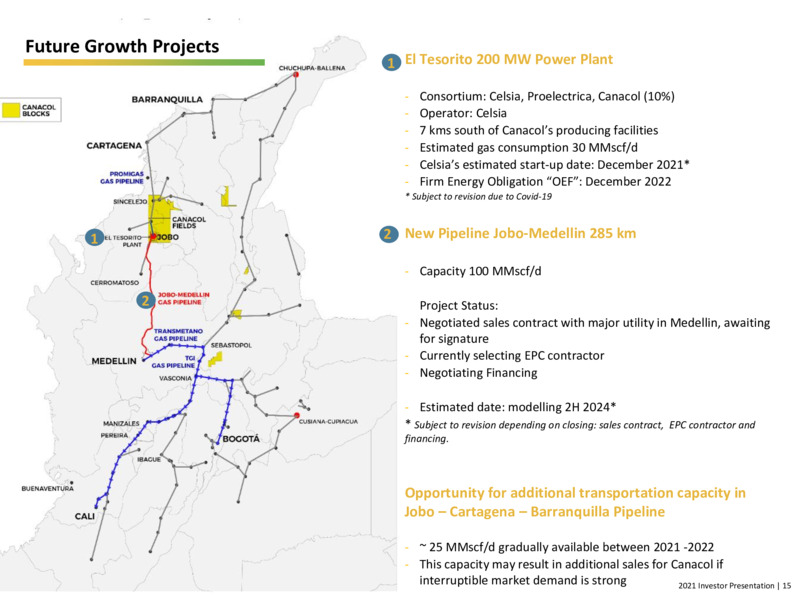The height and width of the screenshot is (600, 800).
Task: Click the 'CUSIANA-CUPIAGUA' map label
Action: click(328, 421)
